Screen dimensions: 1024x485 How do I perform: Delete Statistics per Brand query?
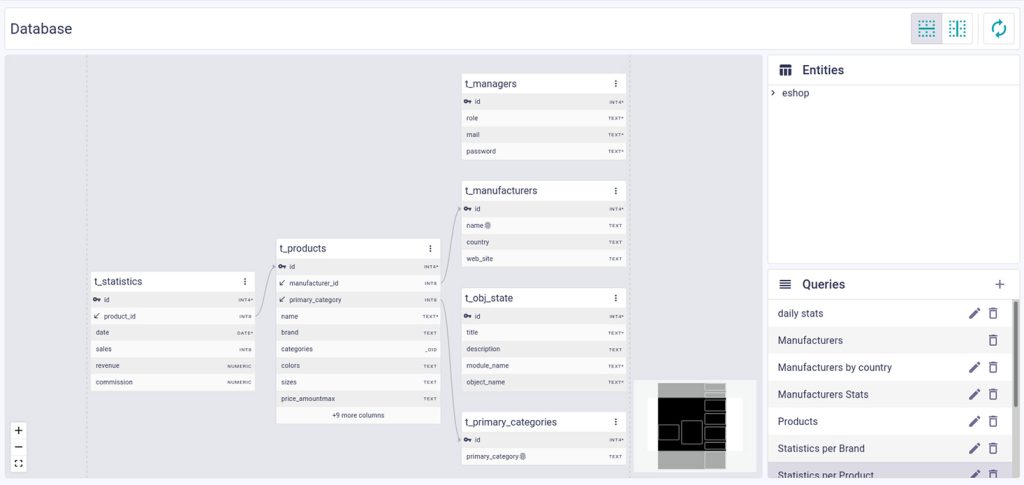click(x=993, y=448)
